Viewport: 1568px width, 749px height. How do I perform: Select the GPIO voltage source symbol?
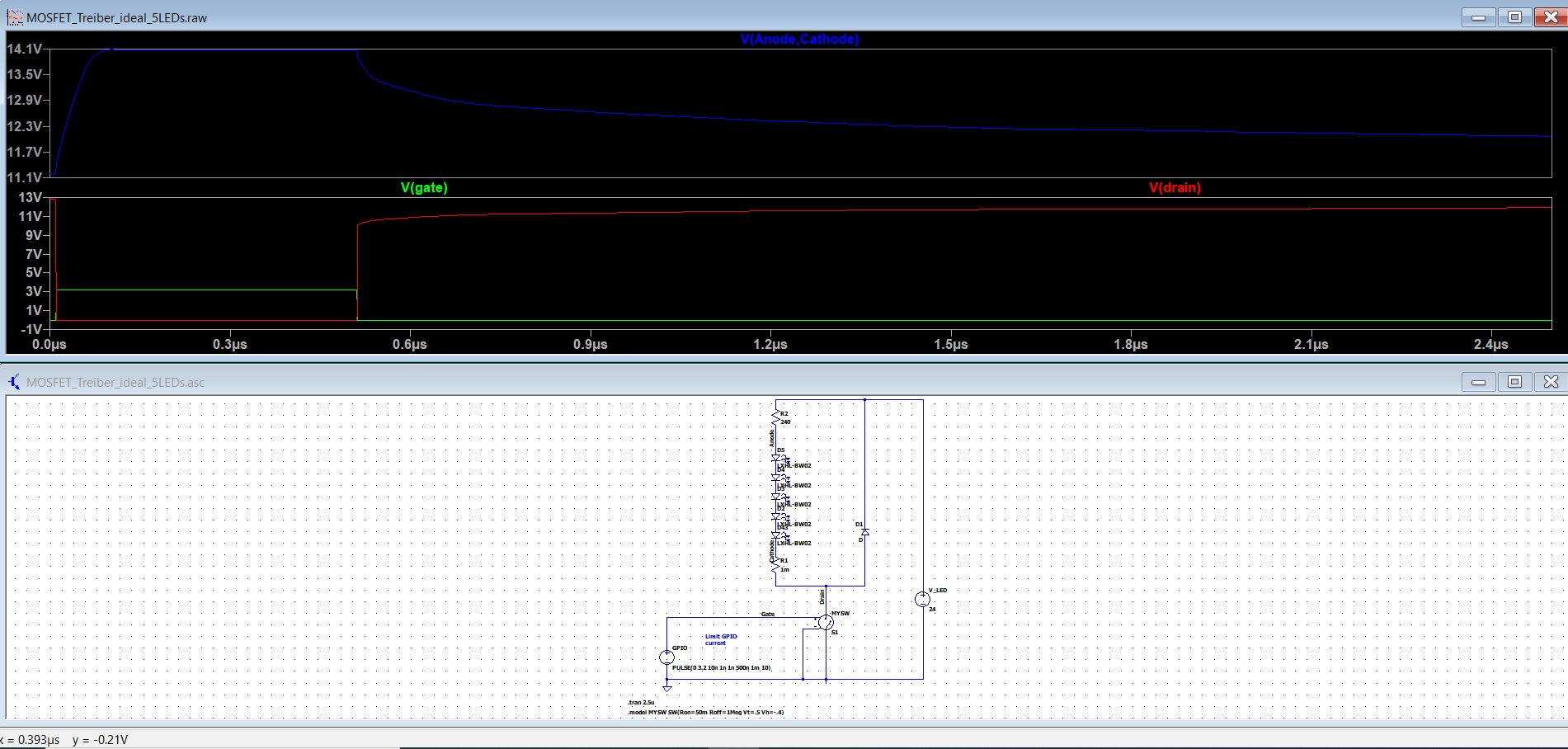666,657
